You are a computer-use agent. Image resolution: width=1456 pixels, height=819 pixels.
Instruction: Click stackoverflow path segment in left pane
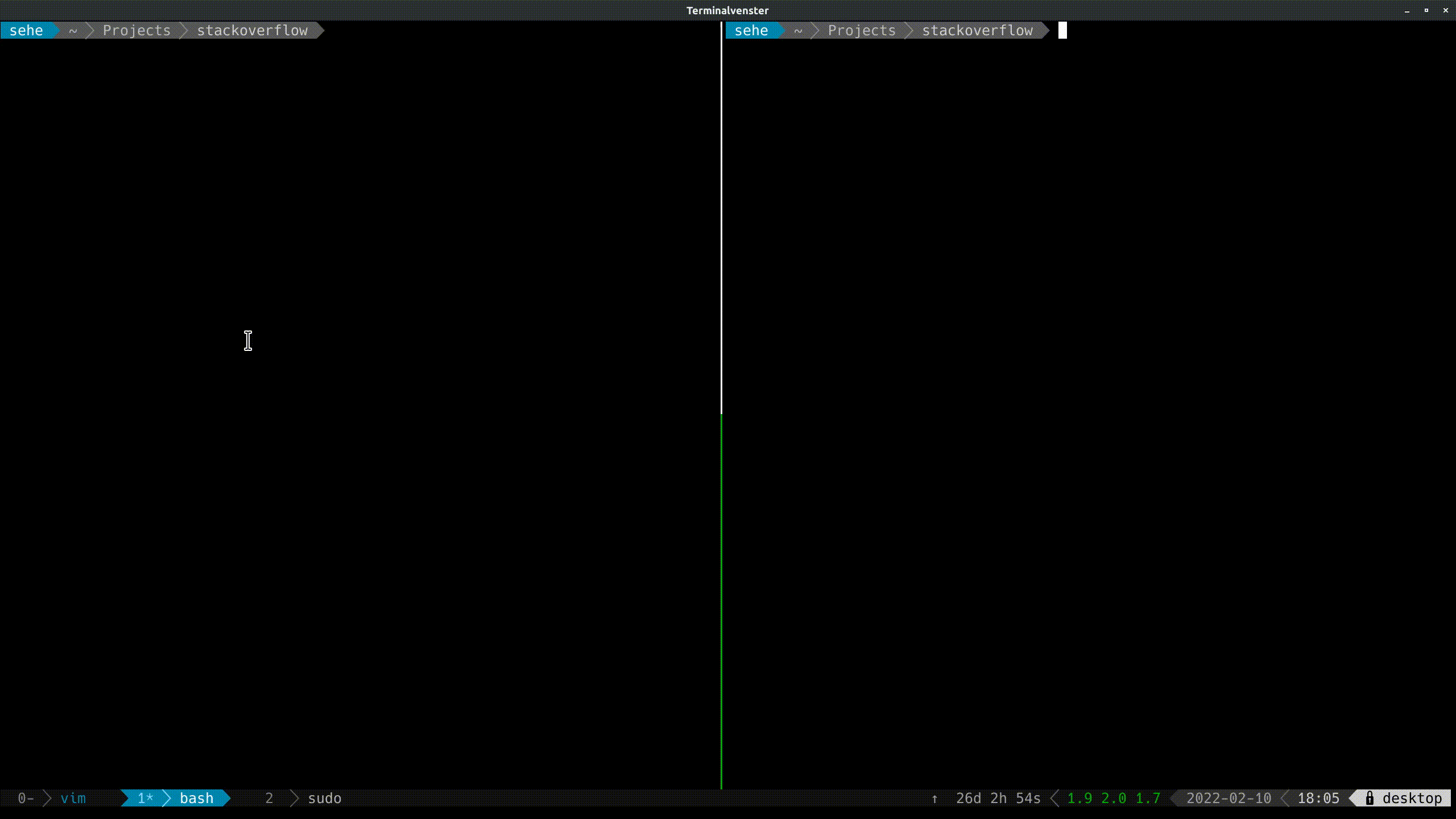252,31
